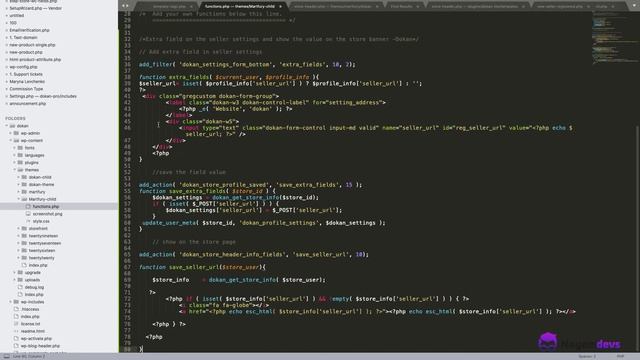Screen dimensions: 640x360
Task: Expand the dokan-child folder
Action: tap(19, 177)
